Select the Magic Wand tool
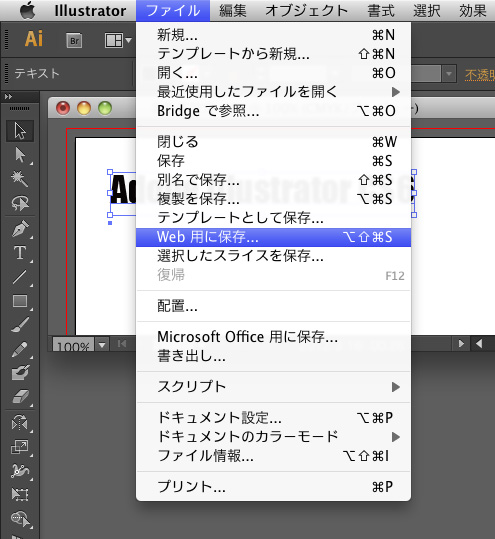Viewport: 495px width, 539px height. click(x=20, y=179)
